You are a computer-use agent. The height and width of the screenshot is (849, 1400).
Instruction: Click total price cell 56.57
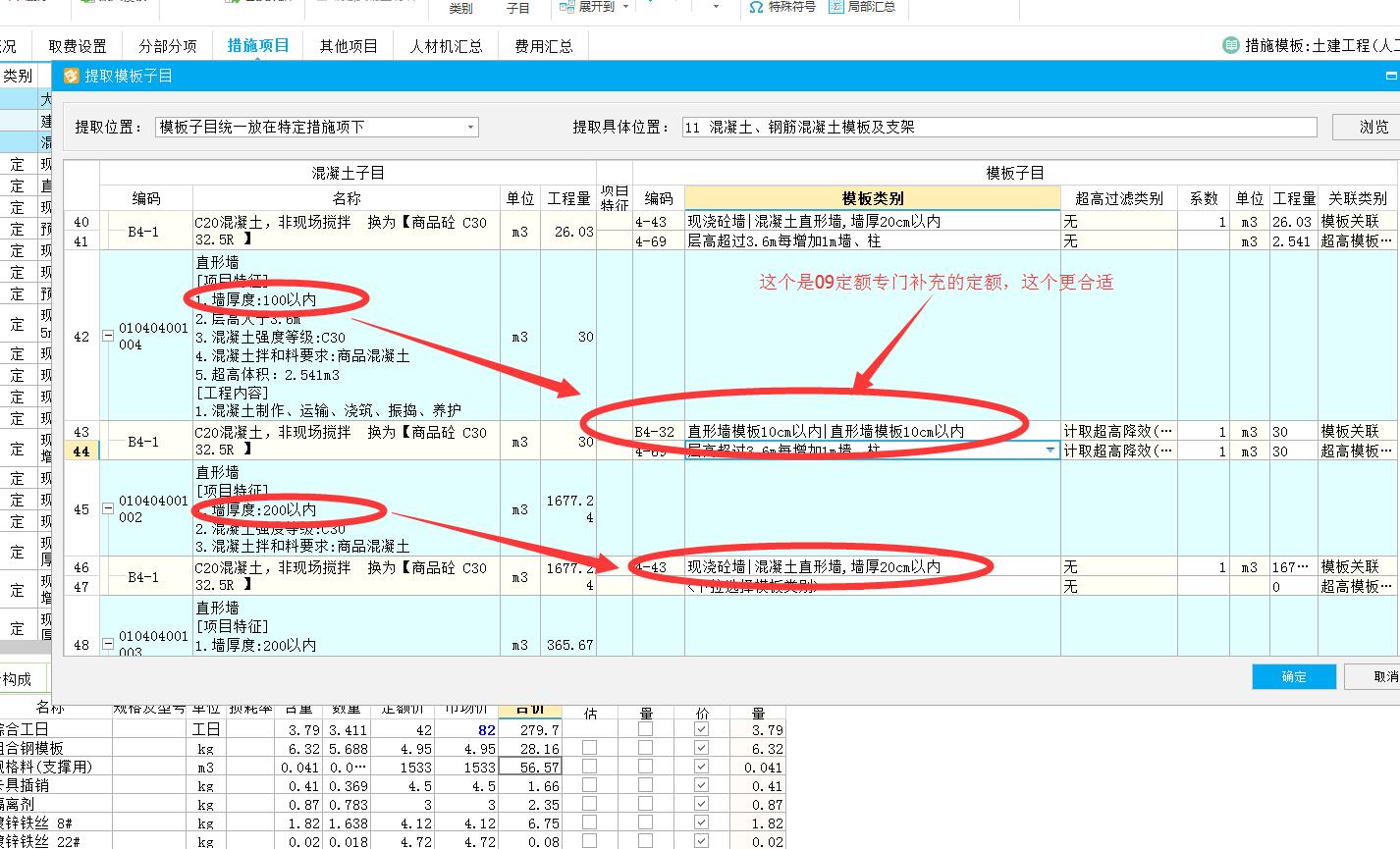[530, 767]
